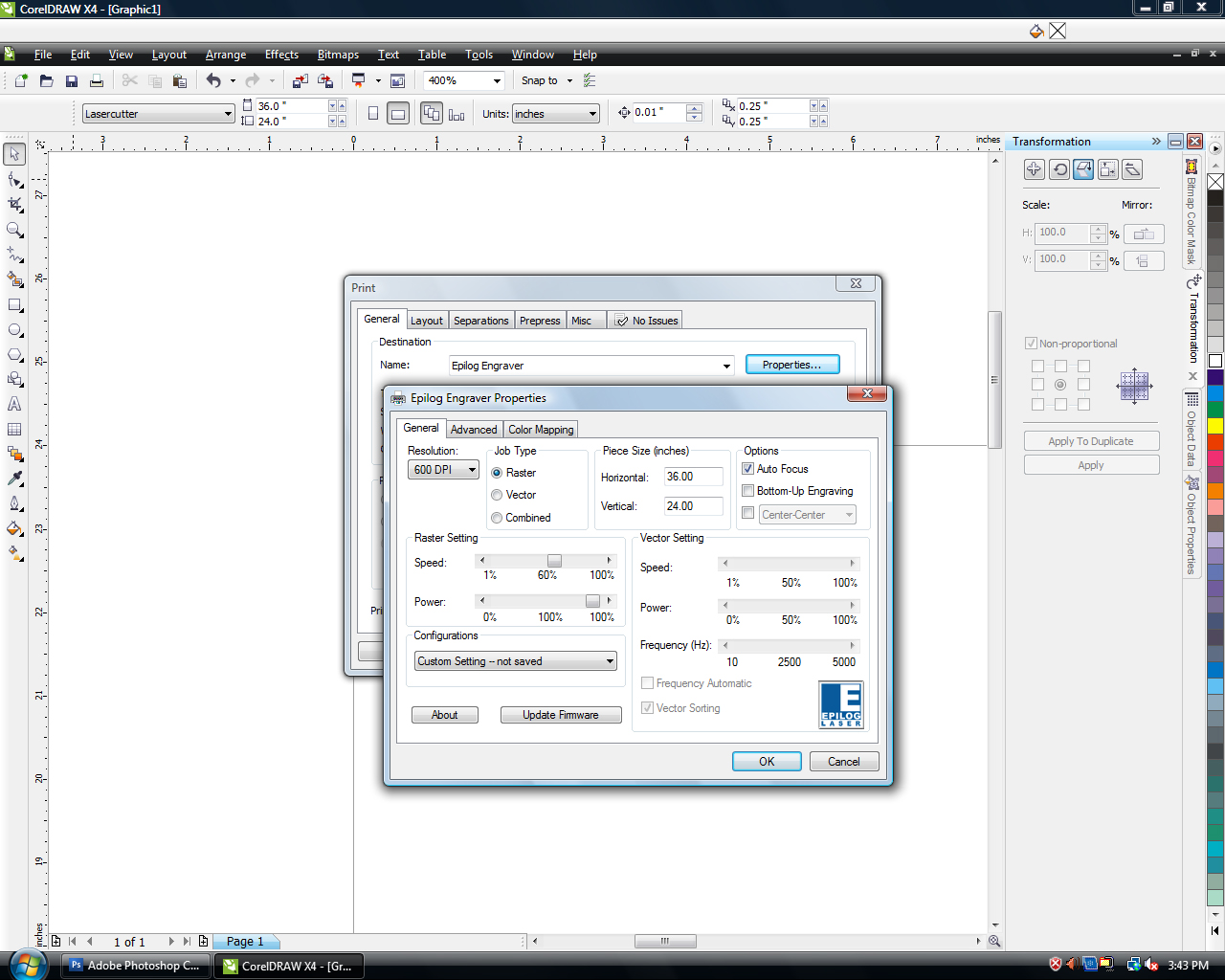Image resolution: width=1225 pixels, height=980 pixels.
Task: Switch to the Advanced tab
Action: 474,430
